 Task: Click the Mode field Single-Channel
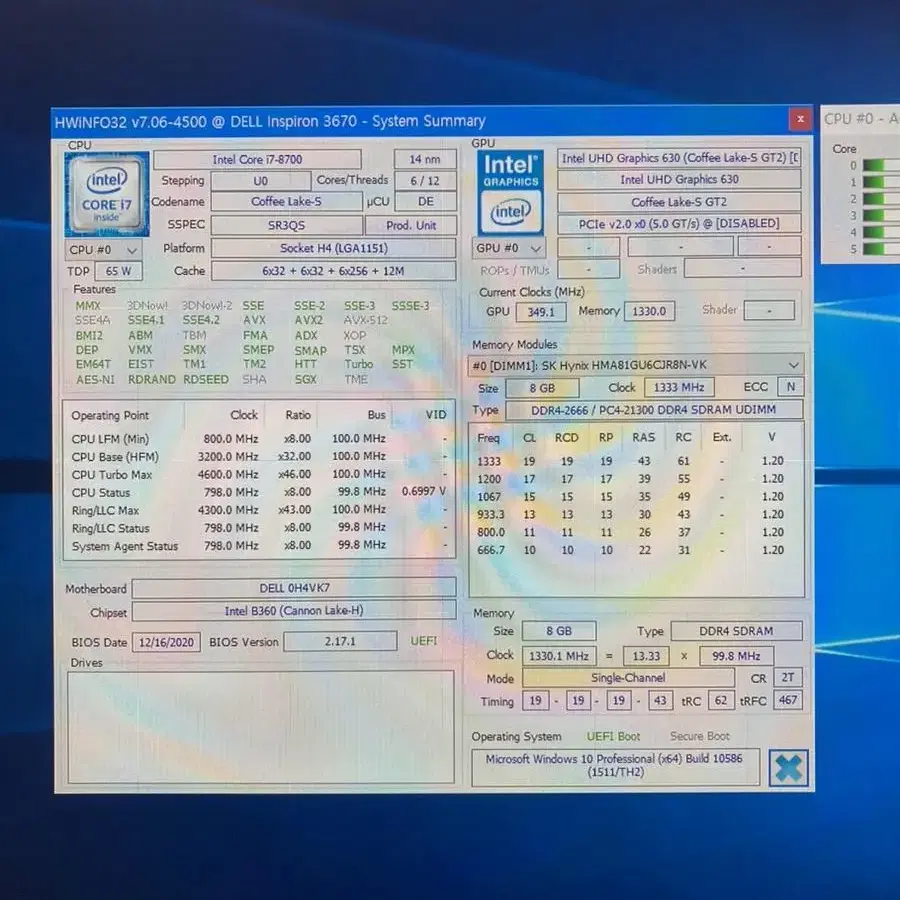point(628,678)
